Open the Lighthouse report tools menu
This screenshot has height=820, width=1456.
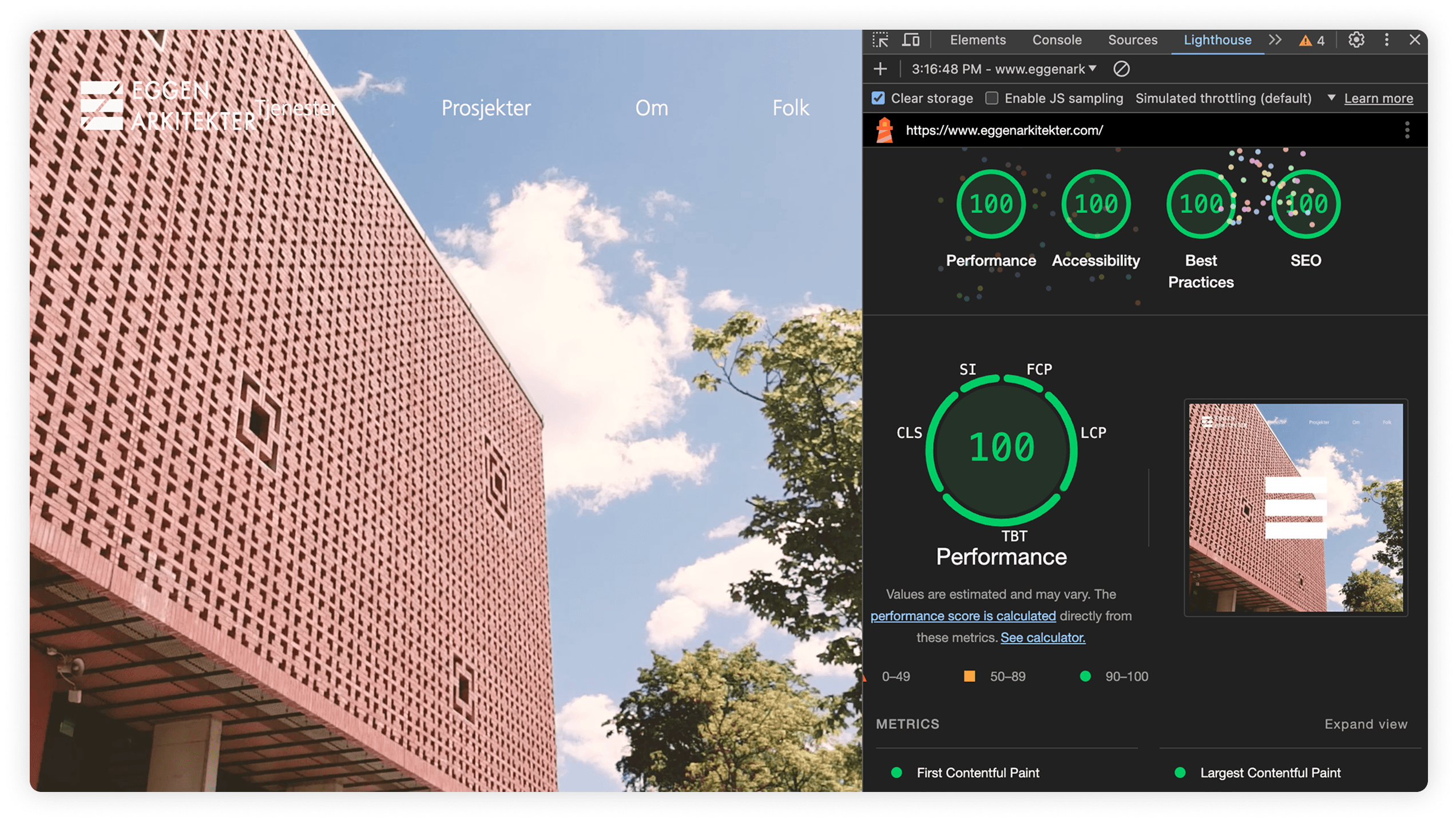pyautogui.click(x=1407, y=130)
